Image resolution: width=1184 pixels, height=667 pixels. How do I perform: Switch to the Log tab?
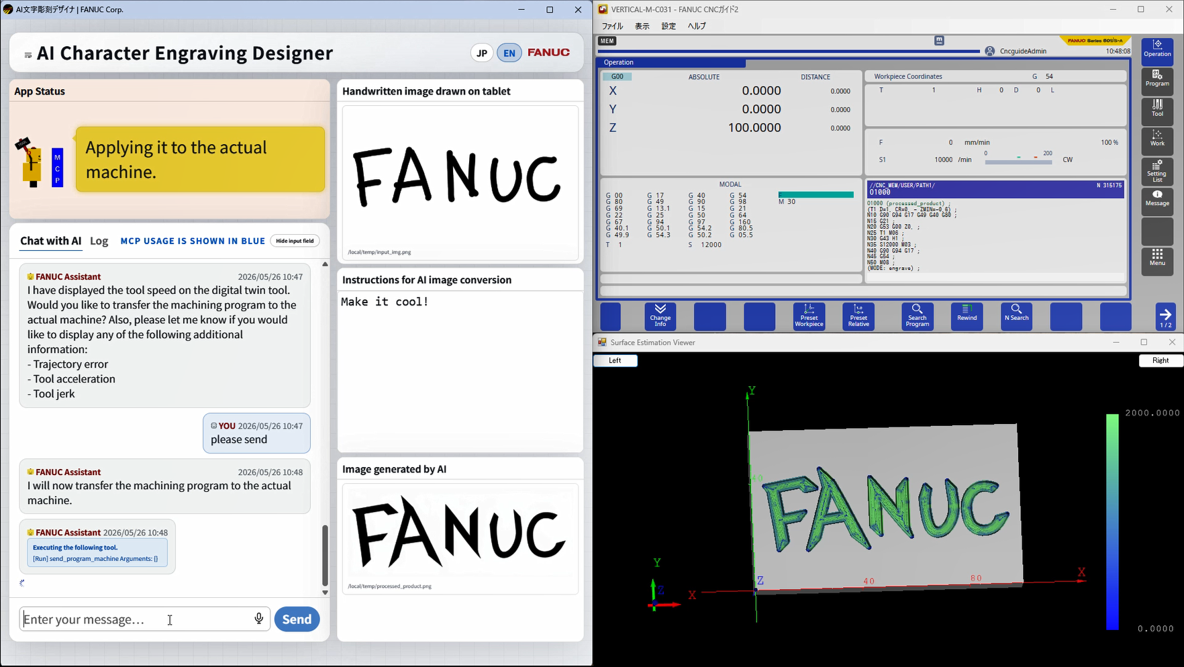pyautogui.click(x=99, y=241)
